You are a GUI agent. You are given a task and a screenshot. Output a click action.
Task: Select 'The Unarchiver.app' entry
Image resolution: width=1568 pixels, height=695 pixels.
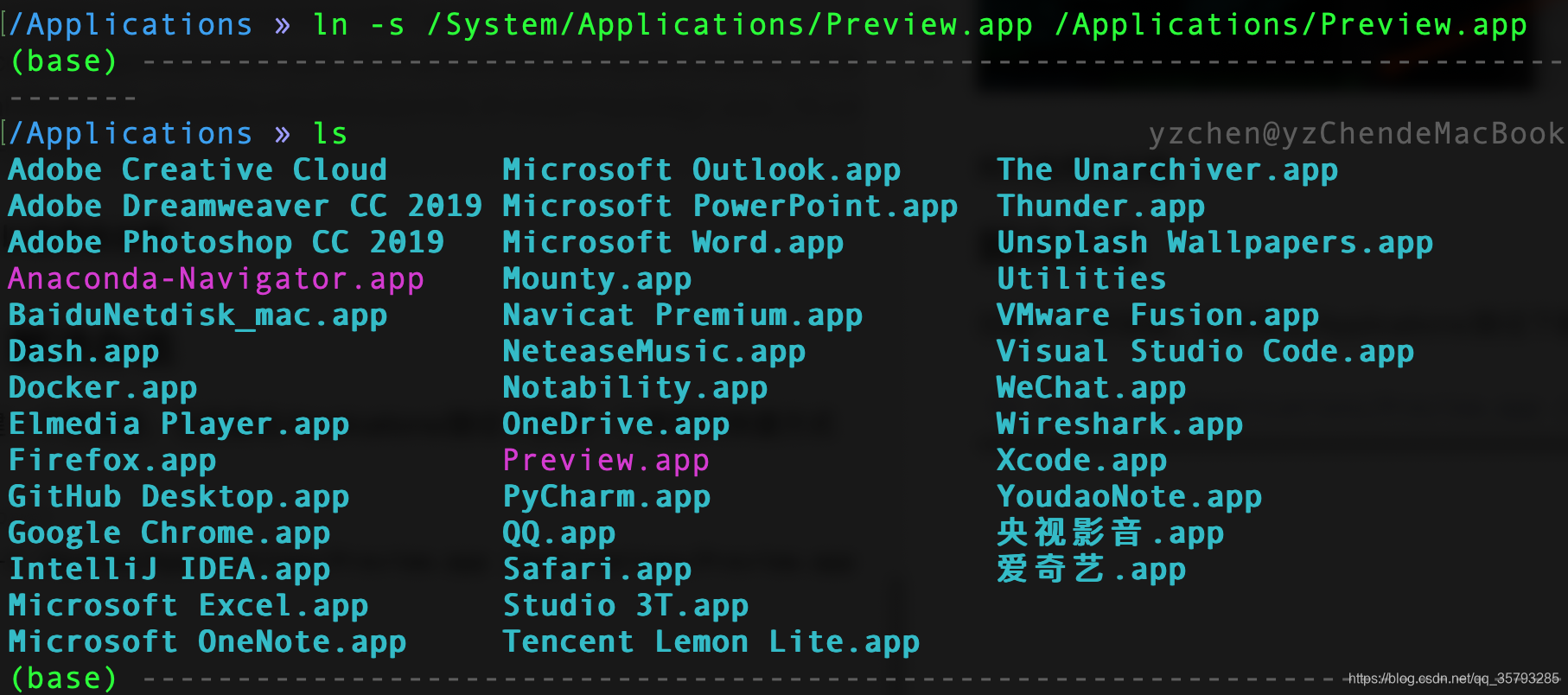tap(1168, 169)
